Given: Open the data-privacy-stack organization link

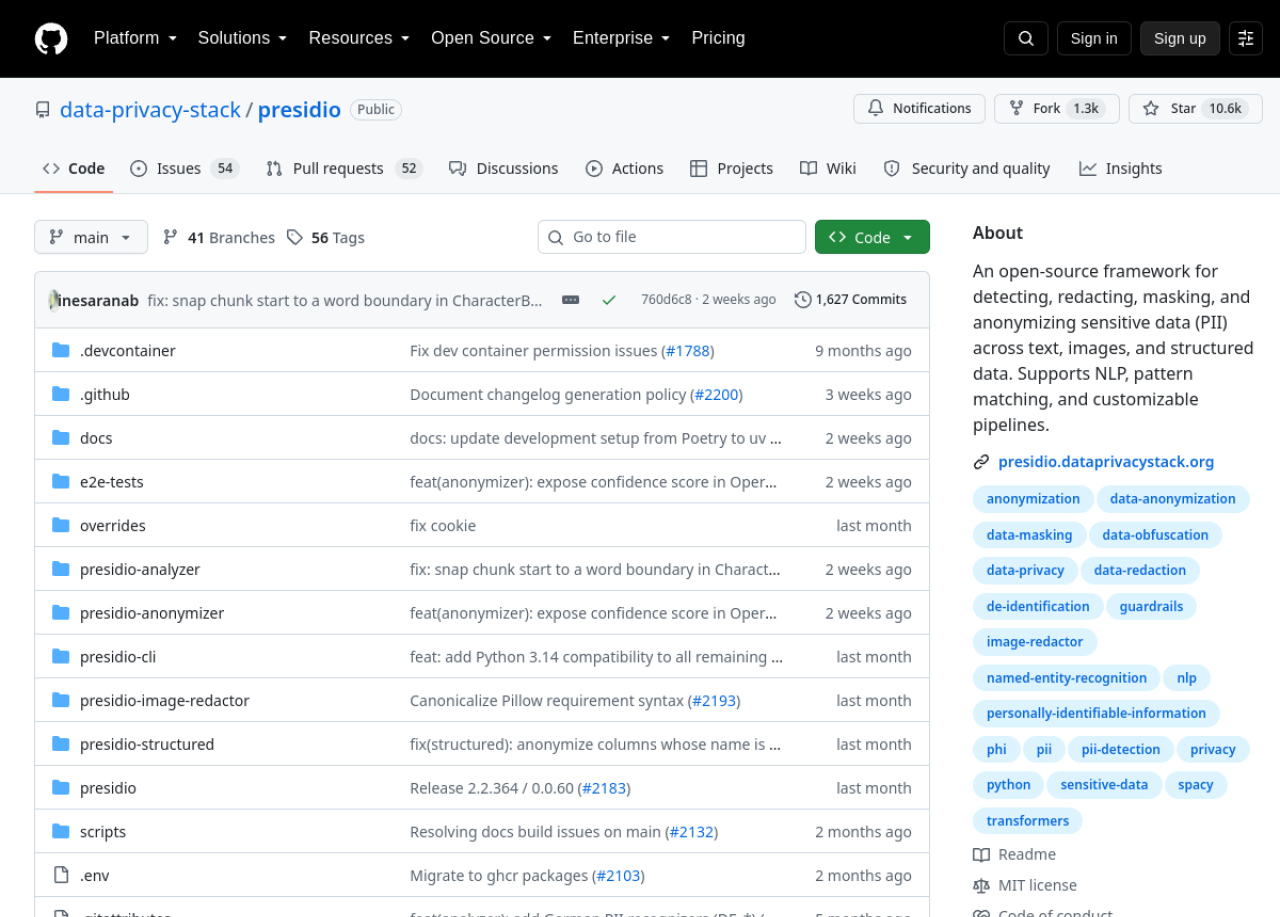Looking at the screenshot, I should [150, 110].
